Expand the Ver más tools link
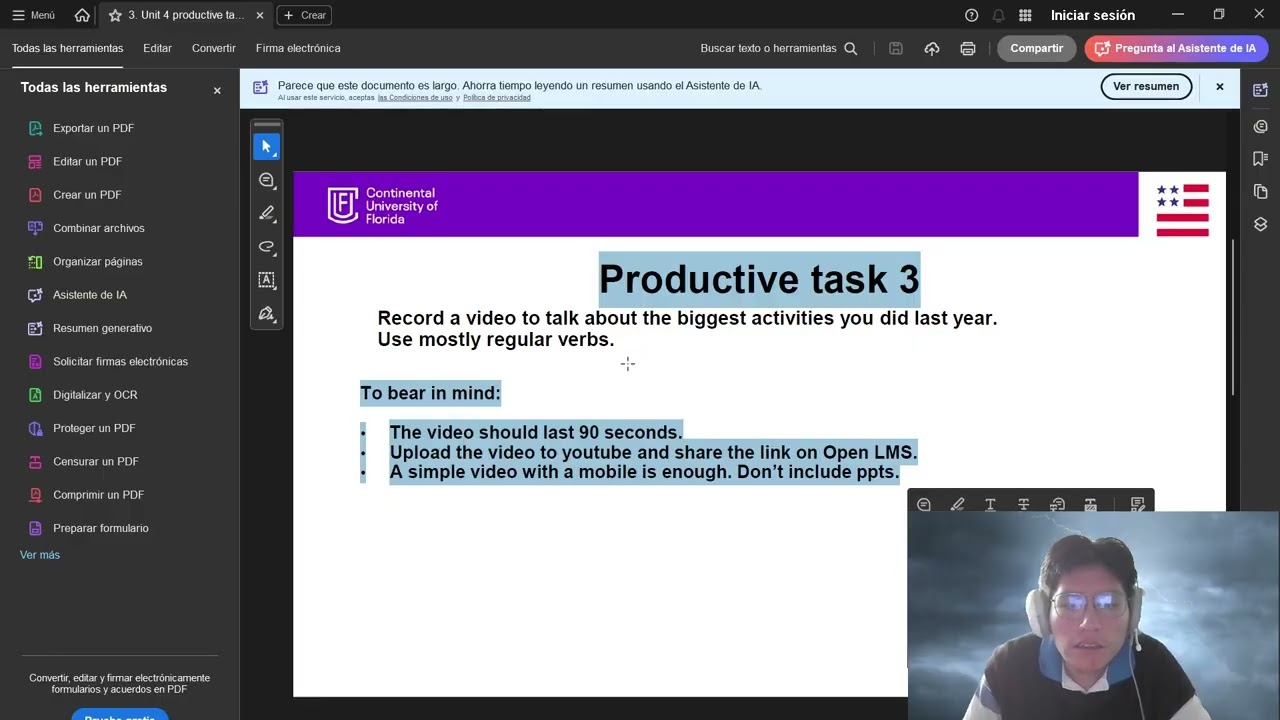This screenshot has width=1280, height=720. coord(40,555)
